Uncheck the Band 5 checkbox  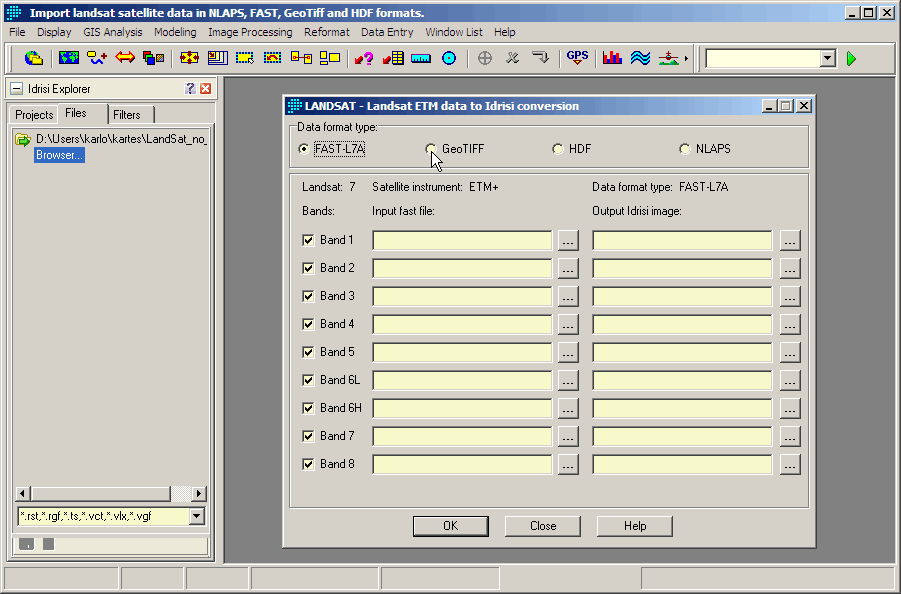(x=308, y=352)
